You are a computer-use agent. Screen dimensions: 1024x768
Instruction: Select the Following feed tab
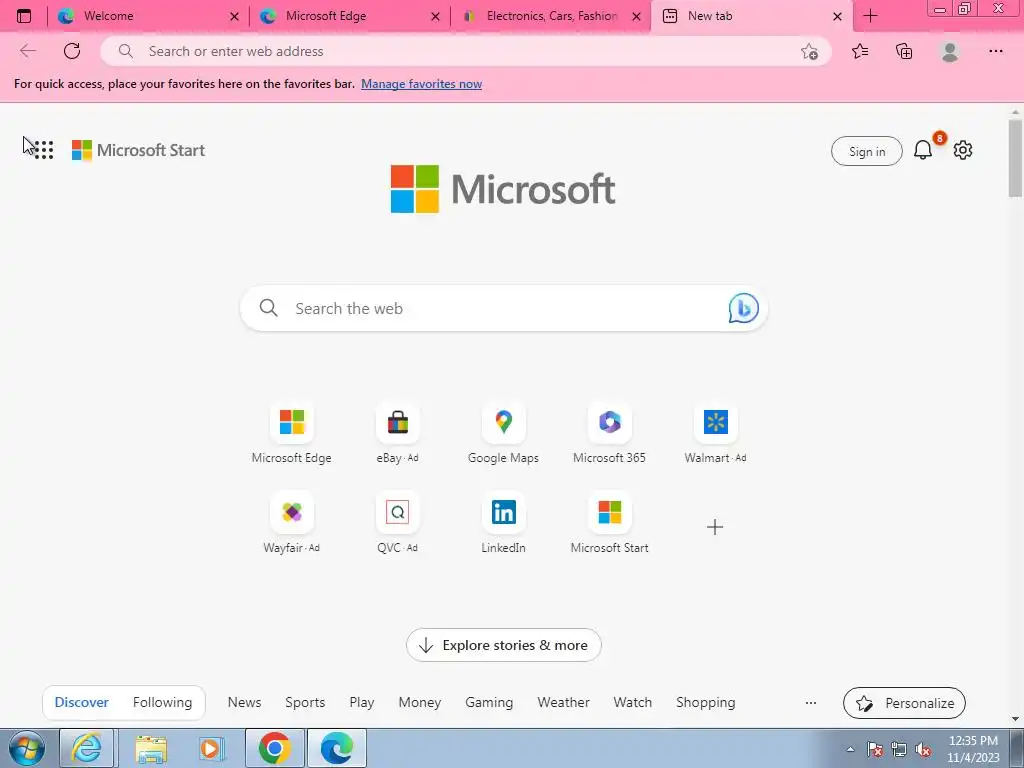(x=163, y=703)
